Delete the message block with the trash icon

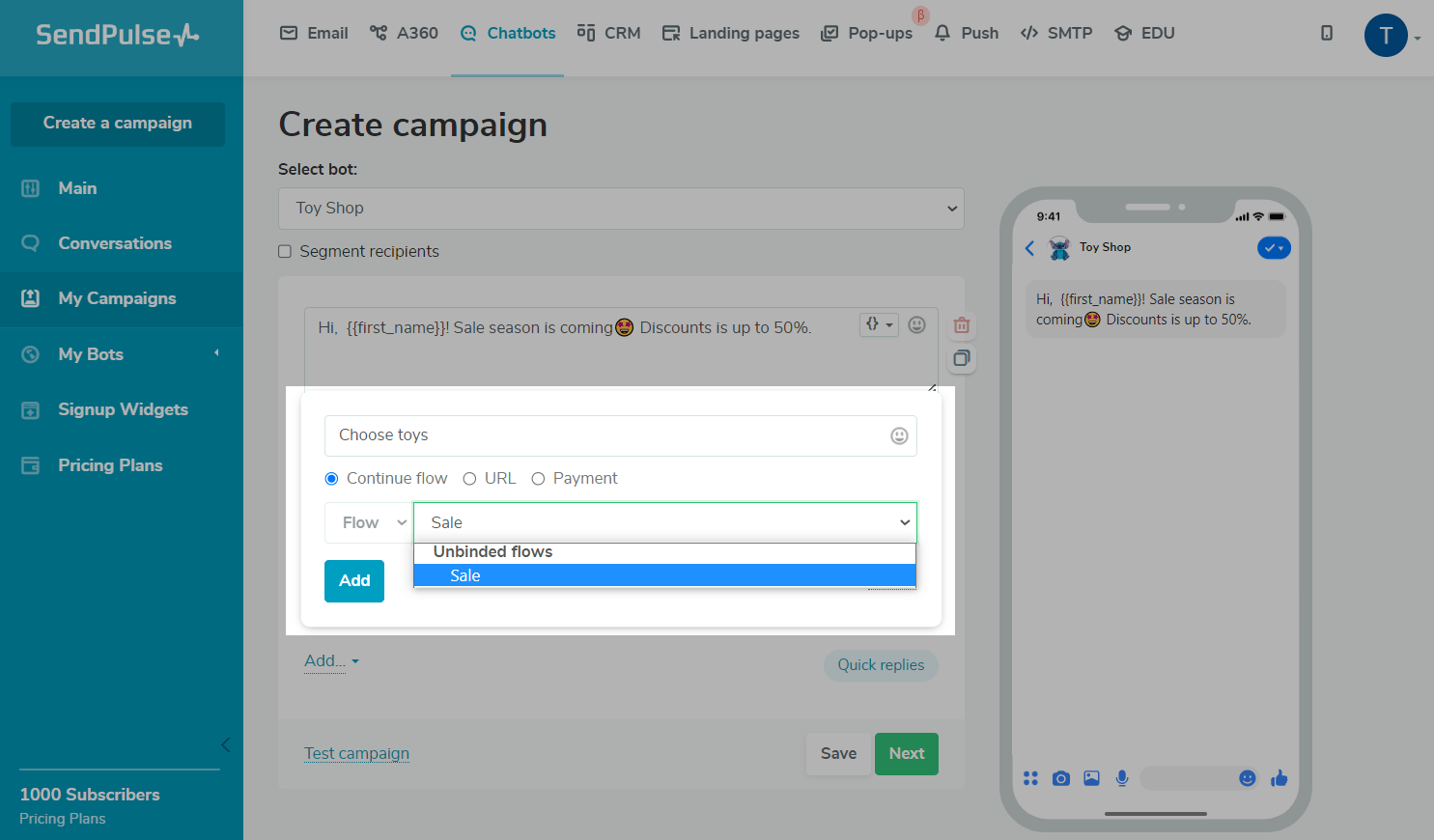pyautogui.click(x=961, y=325)
